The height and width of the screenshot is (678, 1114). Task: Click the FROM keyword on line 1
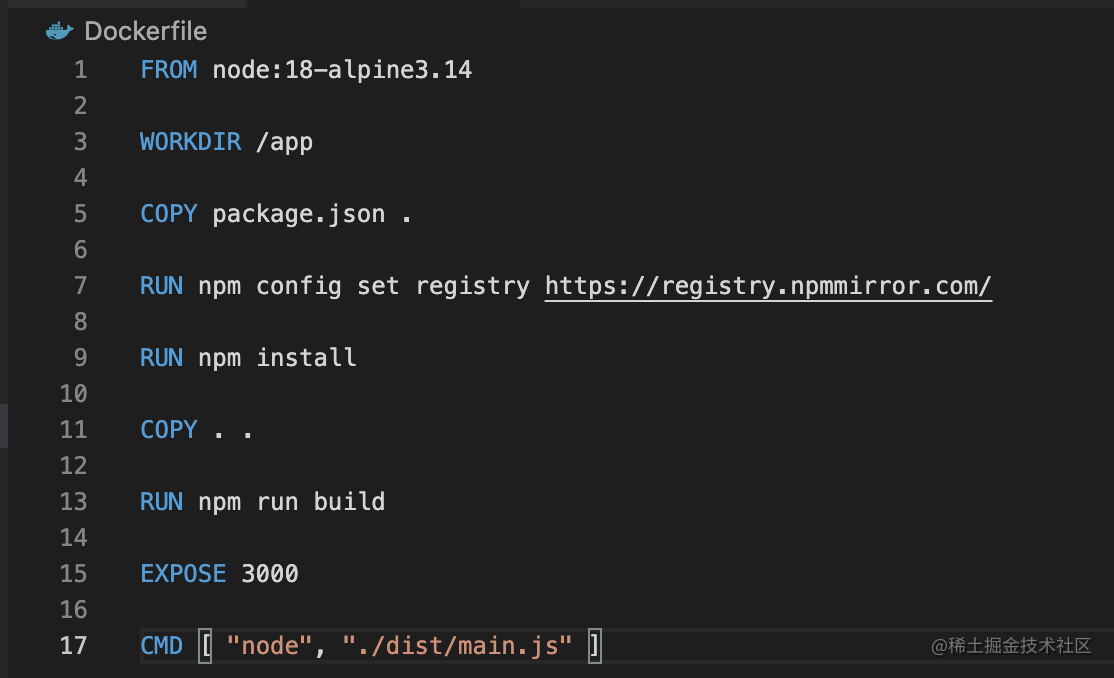(x=169, y=70)
